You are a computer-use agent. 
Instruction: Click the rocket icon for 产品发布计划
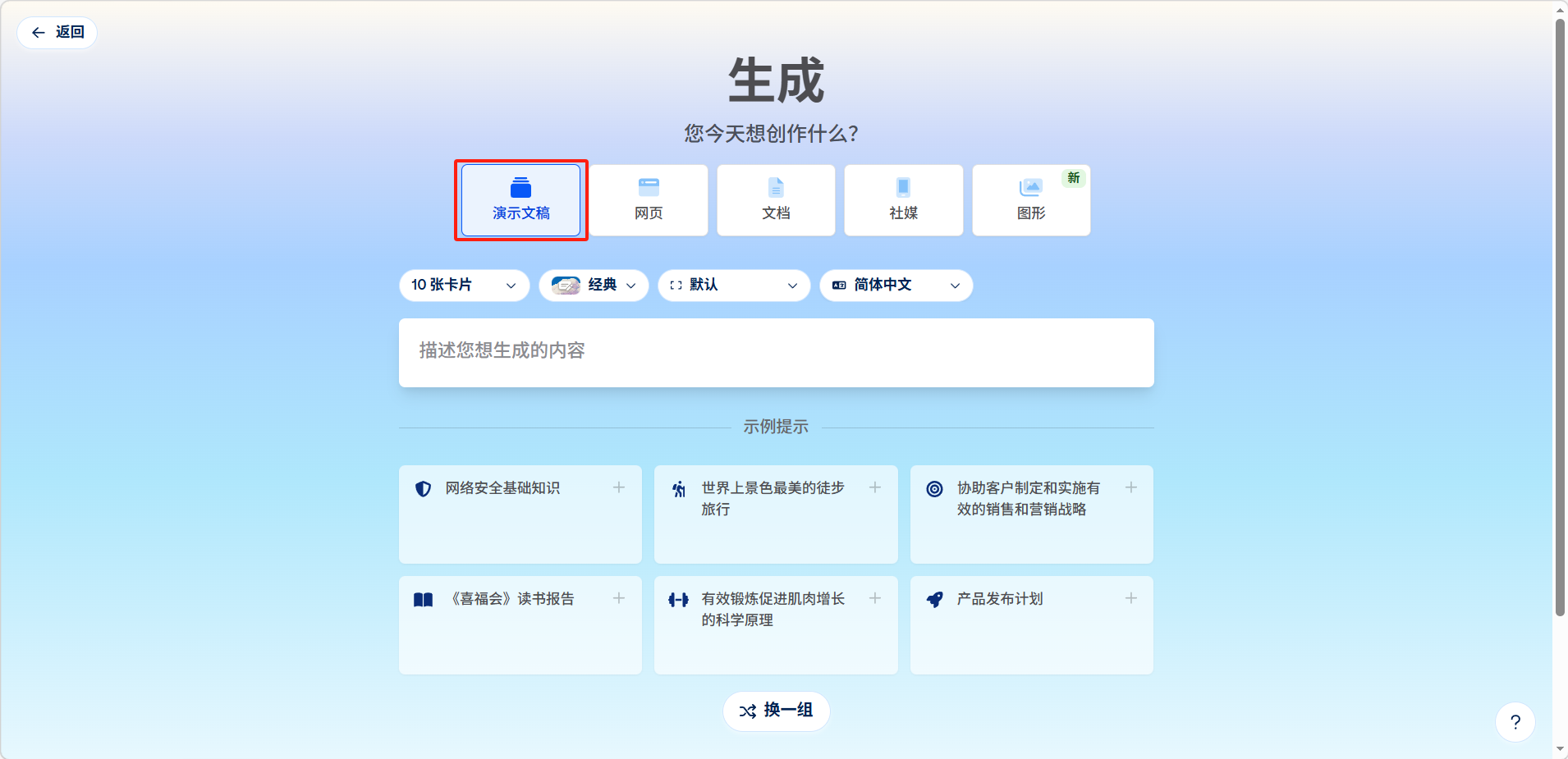point(934,600)
